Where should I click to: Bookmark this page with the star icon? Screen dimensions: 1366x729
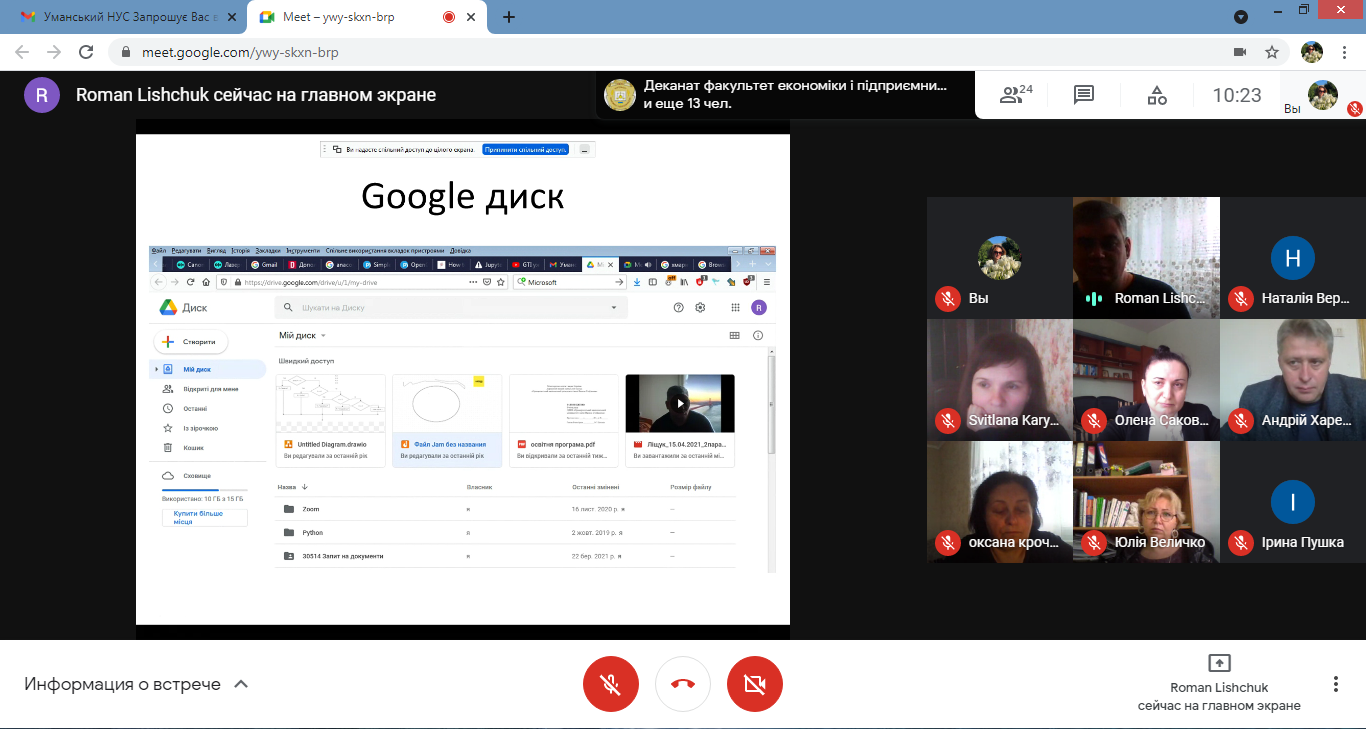click(x=1272, y=52)
